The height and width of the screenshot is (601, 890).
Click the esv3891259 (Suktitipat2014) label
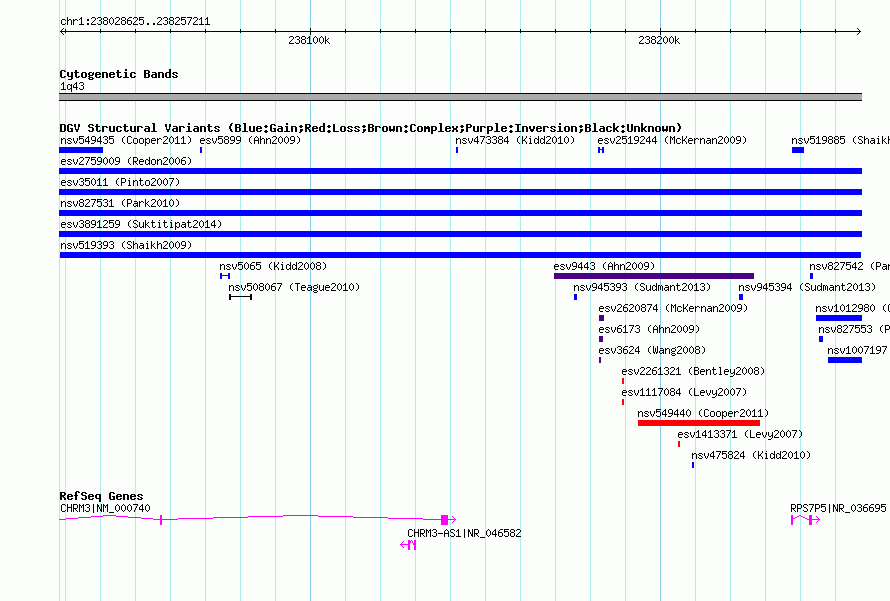(141, 224)
